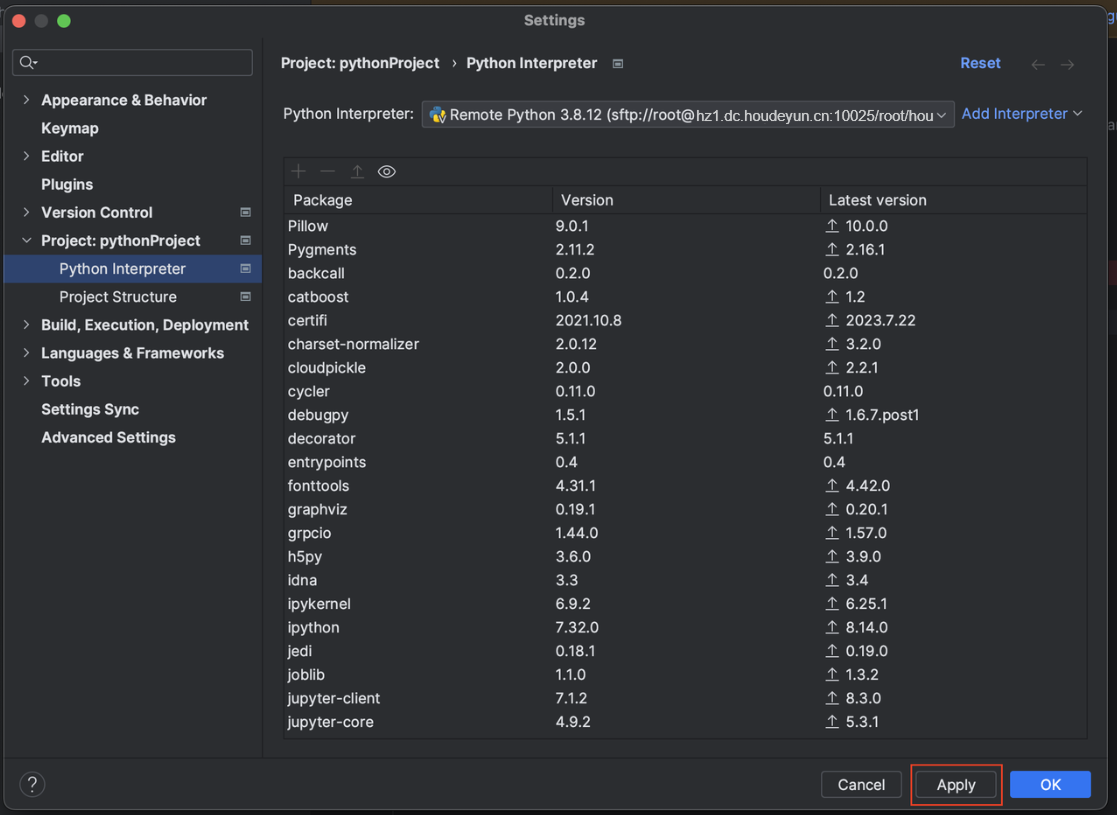1117x815 pixels.
Task: Click the Reset link
Action: coord(980,63)
